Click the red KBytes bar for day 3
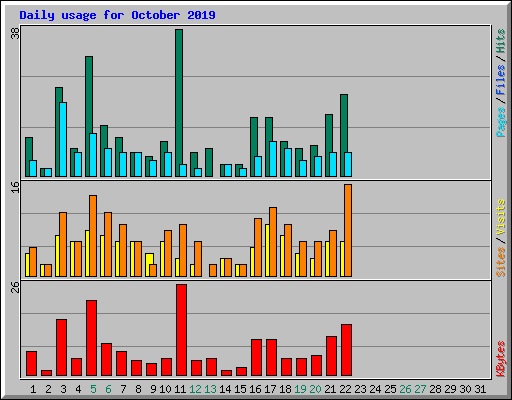512x400 pixels. point(62,347)
